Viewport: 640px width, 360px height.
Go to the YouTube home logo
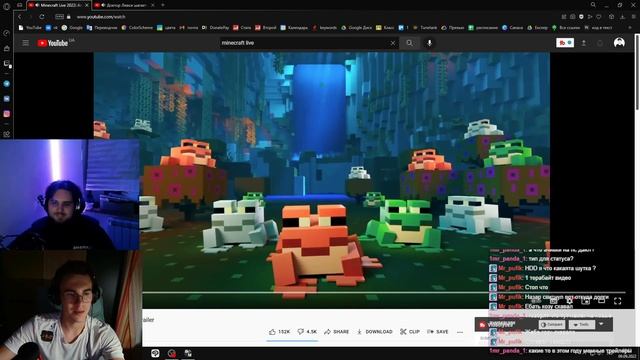53,43
